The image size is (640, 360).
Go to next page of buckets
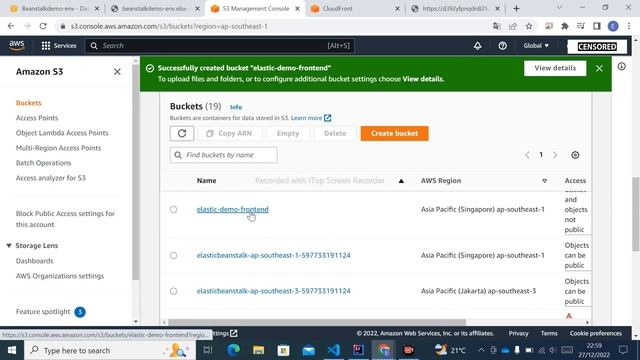tap(555, 155)
